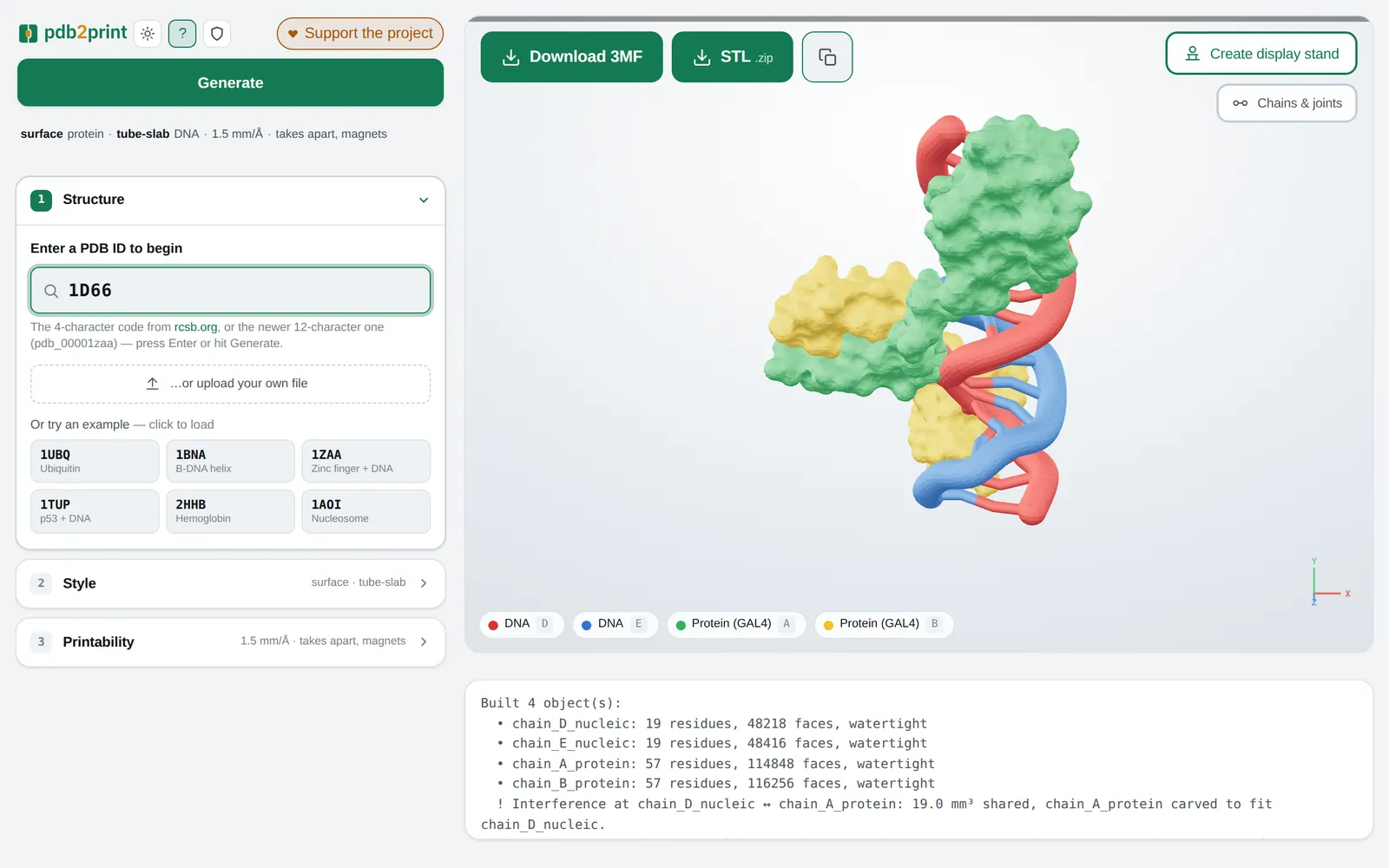Open the rcsb.org link

[196, 327]
